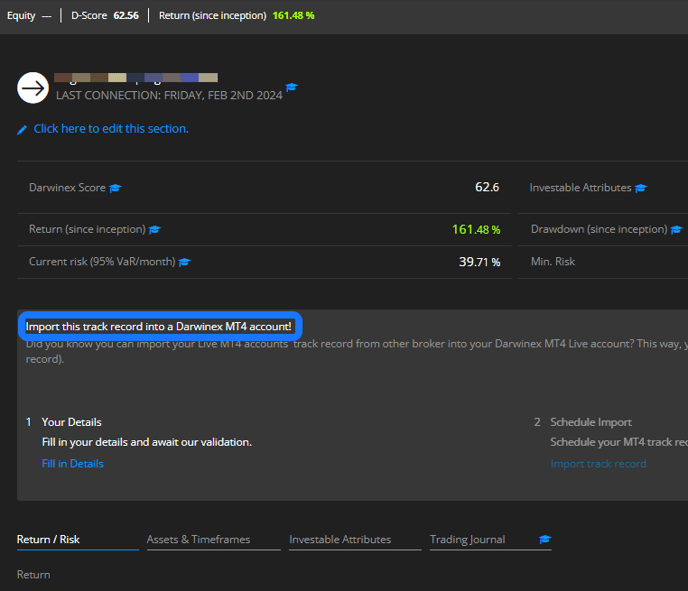Screen dimensions: 688x591
Task: Click the D-Score 62.56 value in top bar
Action: tap(126, 15)
